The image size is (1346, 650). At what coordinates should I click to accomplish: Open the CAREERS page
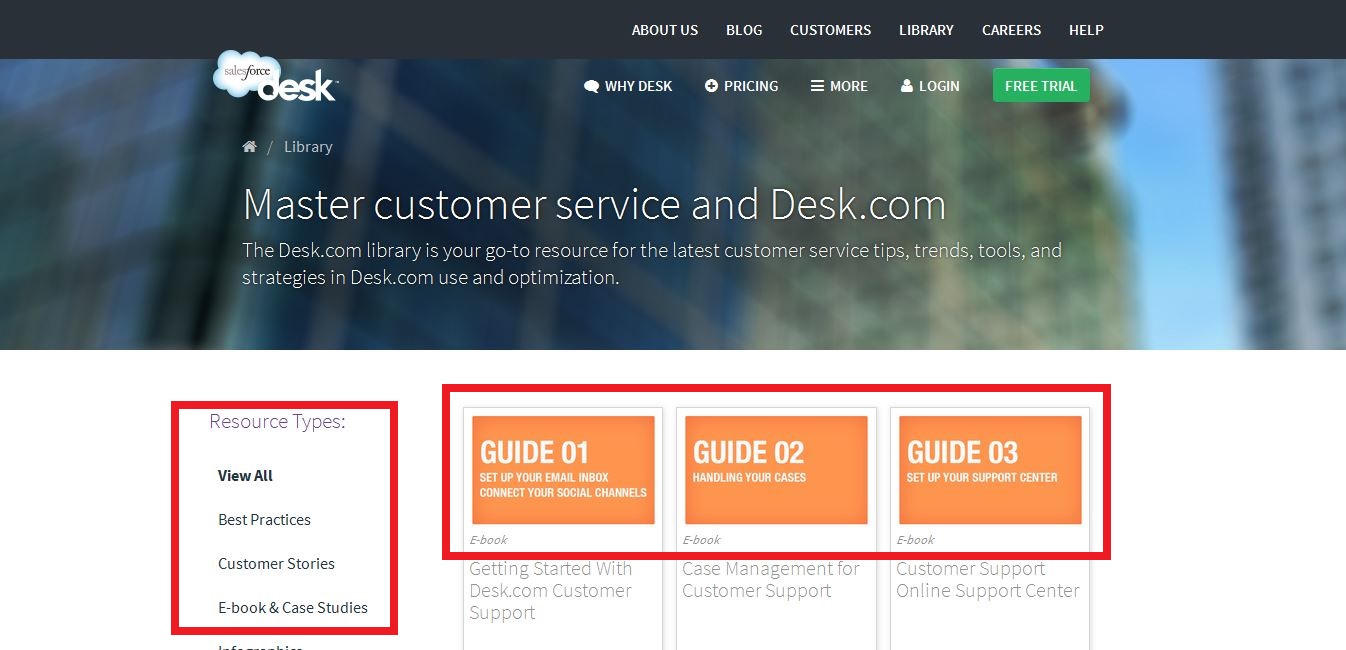pos(1011,30)
